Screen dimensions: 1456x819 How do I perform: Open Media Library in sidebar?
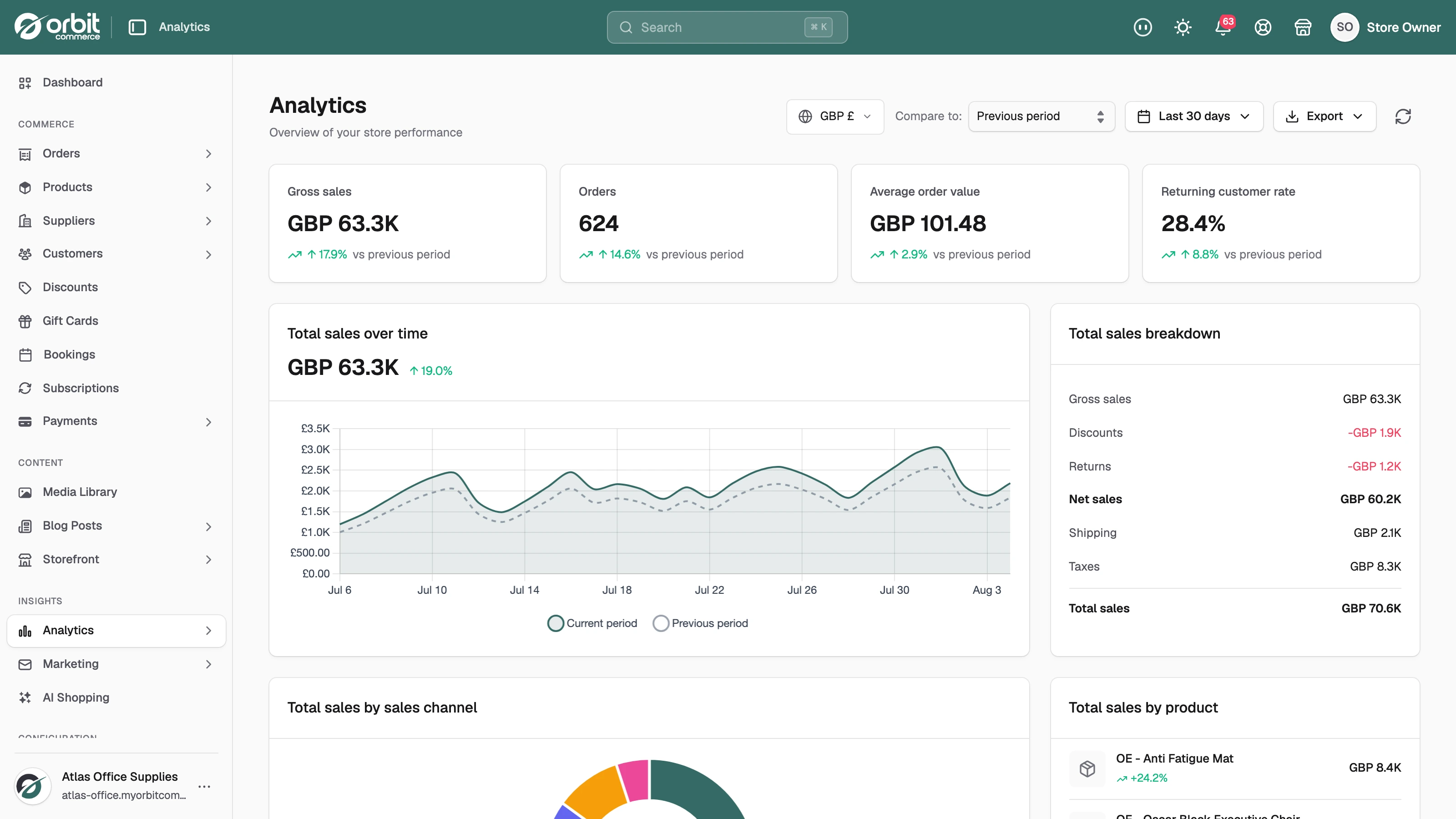pos(116,492)
